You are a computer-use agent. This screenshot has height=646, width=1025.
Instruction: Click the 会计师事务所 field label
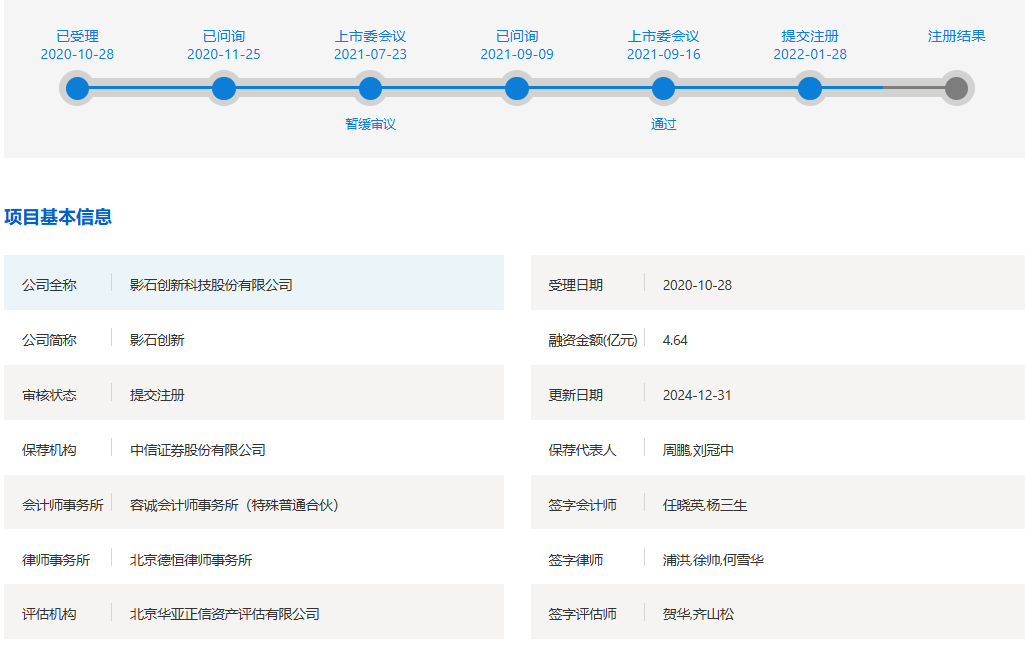pyautogui.click(x=63, y=505)
